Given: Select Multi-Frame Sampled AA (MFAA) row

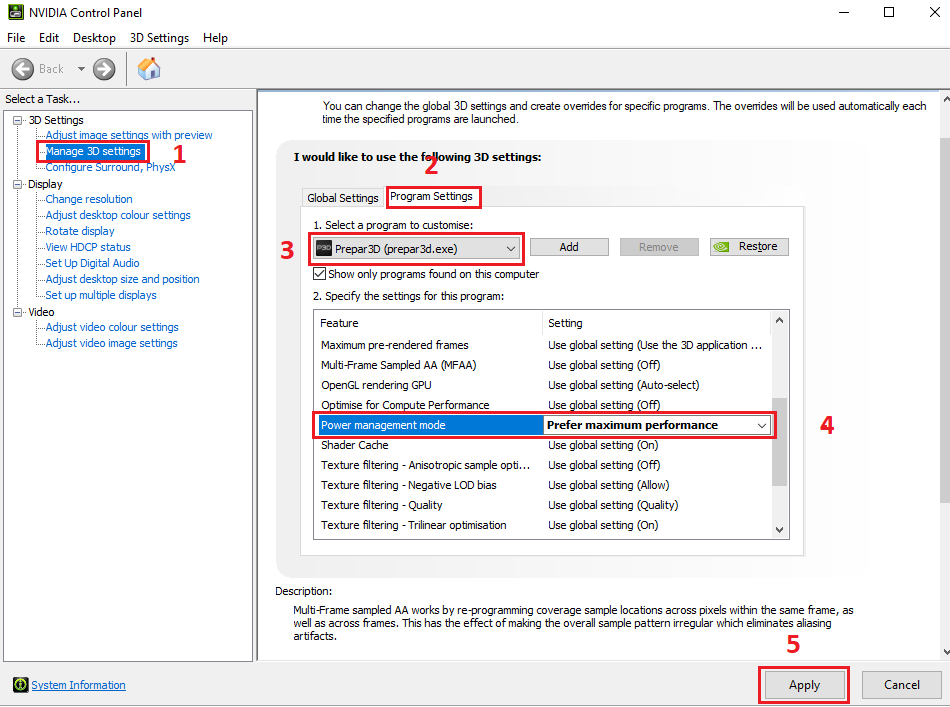Looking at the screenshot, I should (543, 365).
